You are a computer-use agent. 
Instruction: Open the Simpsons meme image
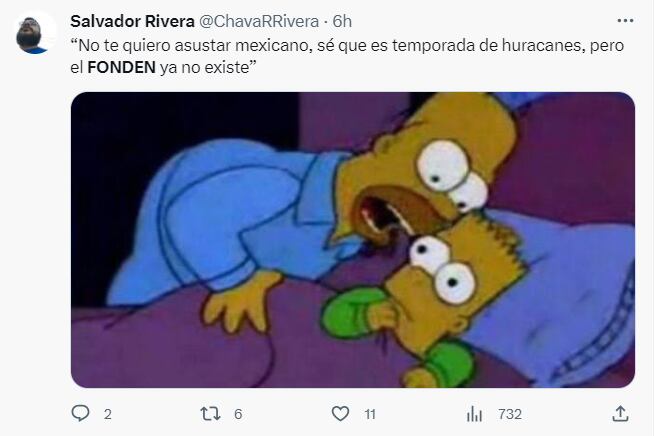(x=353, y=240)
